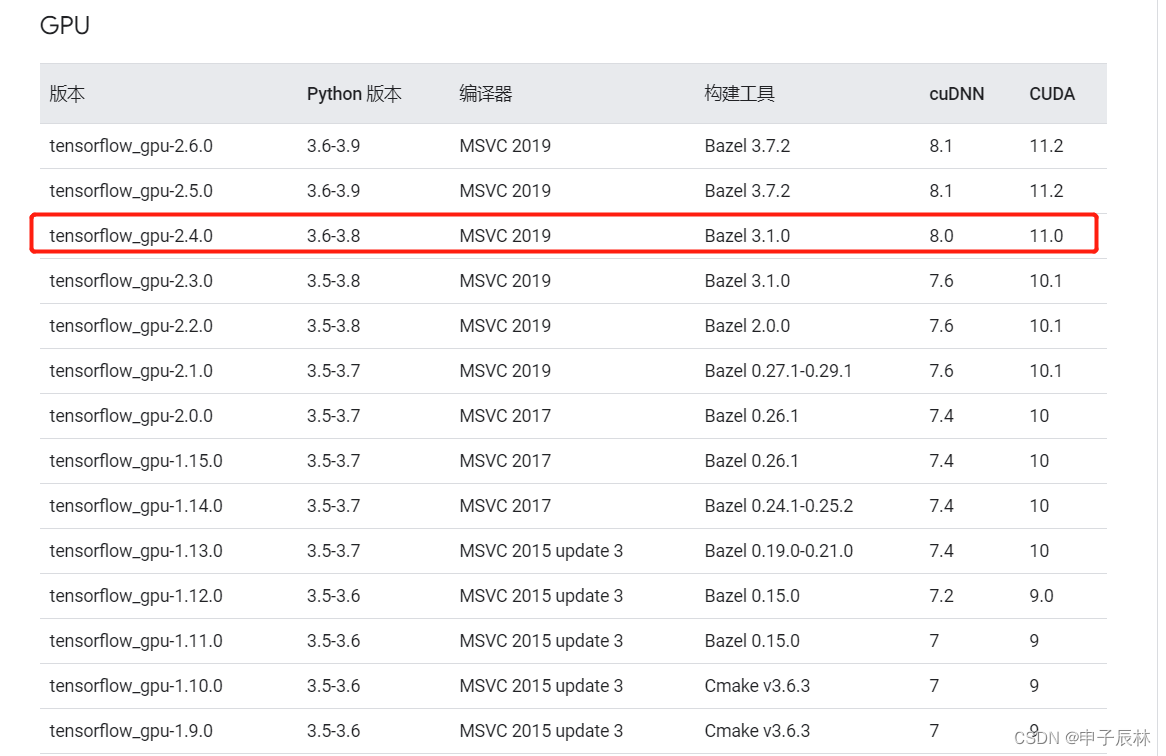
Task: Click CUDA 11.2 in tensorflow_gpu-2.5.0 row
Action: (x=1046, y=191)
